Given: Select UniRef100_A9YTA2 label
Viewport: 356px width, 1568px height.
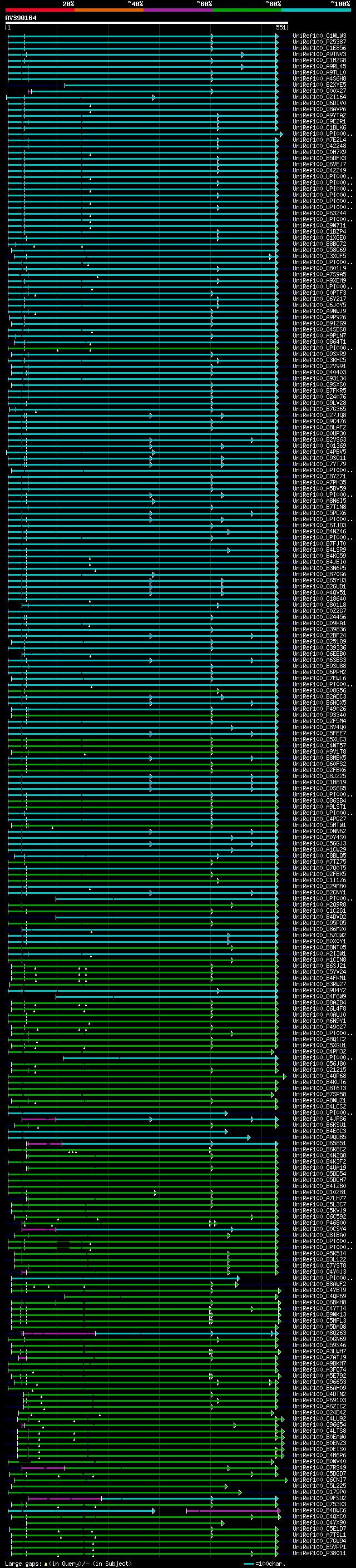Looking at the screenshot, I should click(319, 115).
